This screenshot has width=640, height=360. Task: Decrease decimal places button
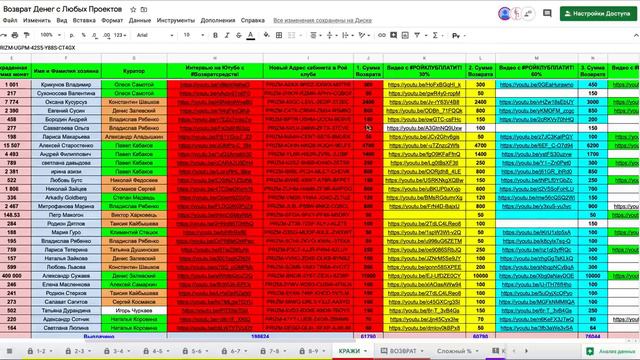[x=95, y=36]
